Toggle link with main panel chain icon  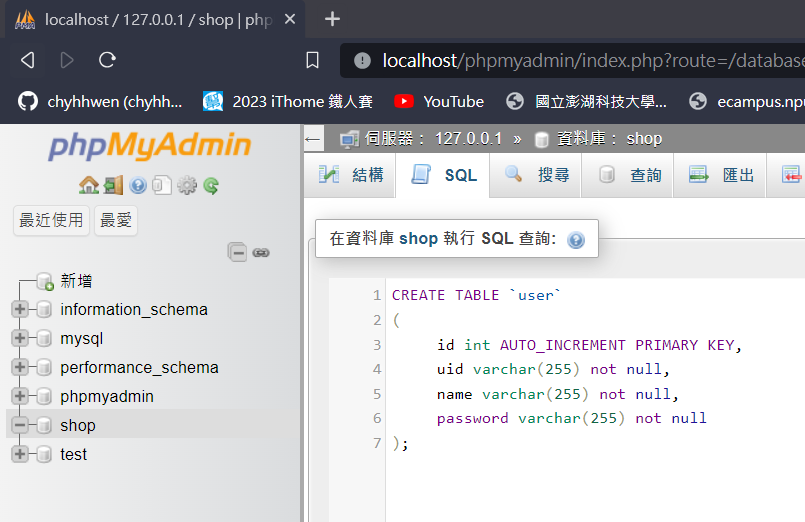261,253
